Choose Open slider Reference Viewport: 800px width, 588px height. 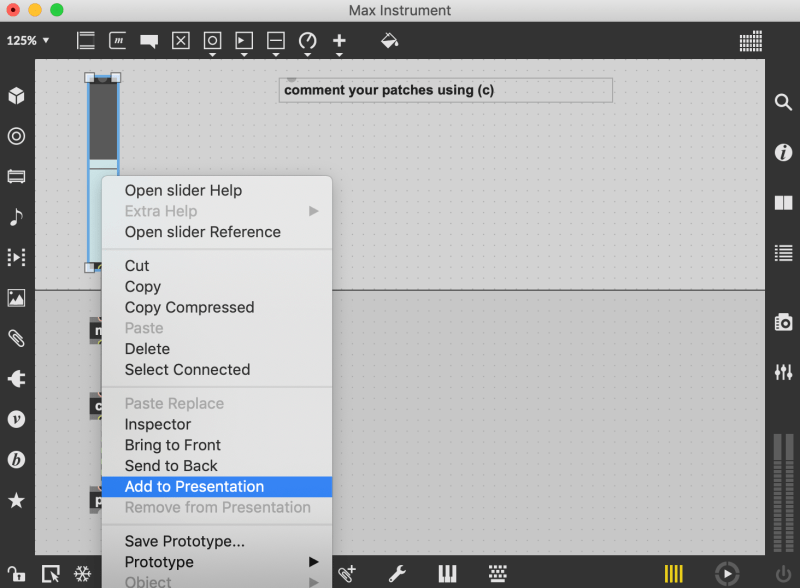(217, 232)
